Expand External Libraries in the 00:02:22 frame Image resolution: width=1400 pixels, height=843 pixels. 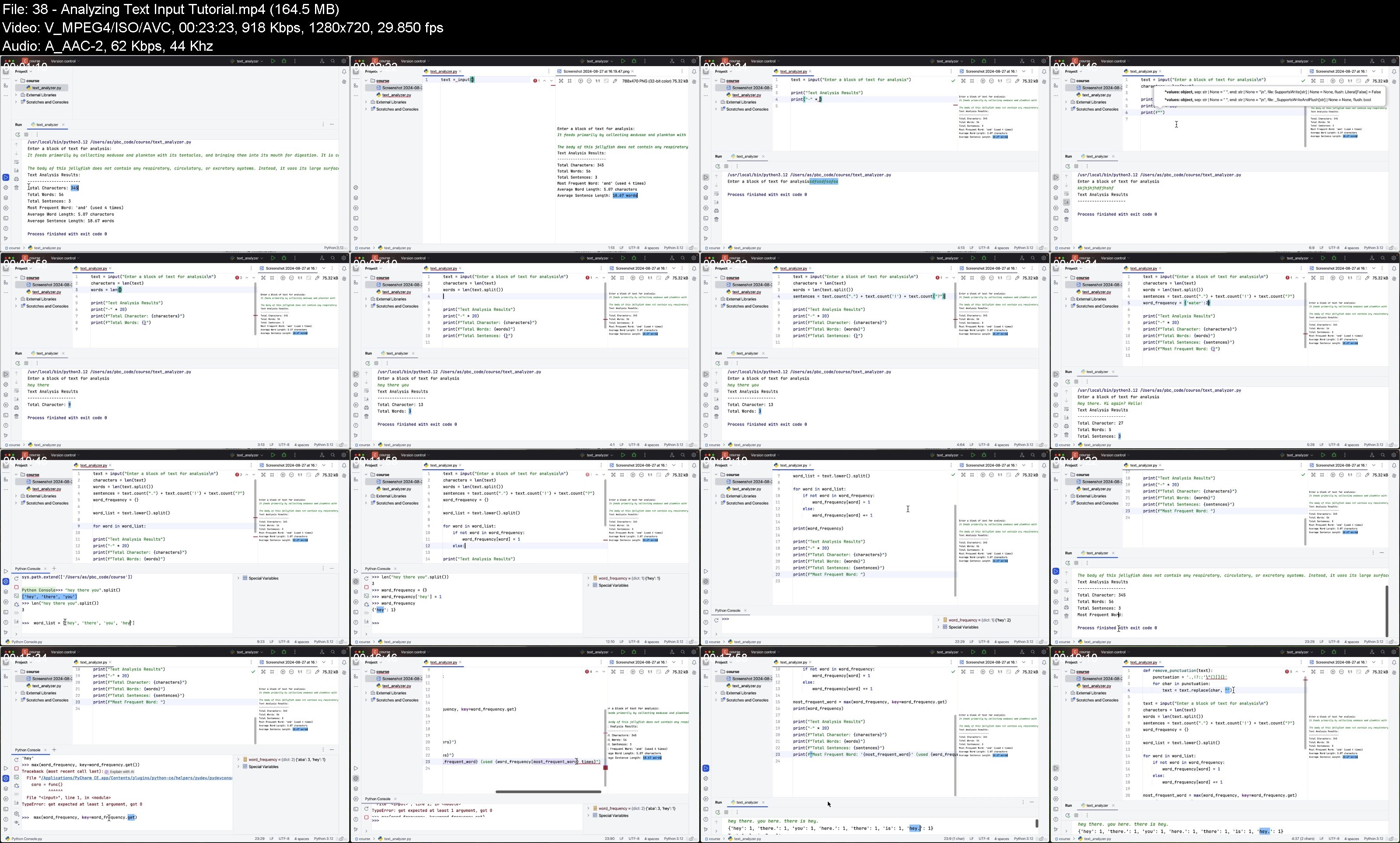[x=367, y=102]
